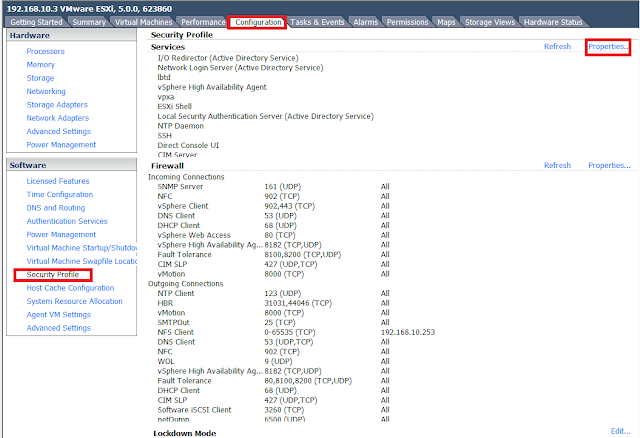Open the Permissions tab
640x438 pixels.
tap(407, 22)
